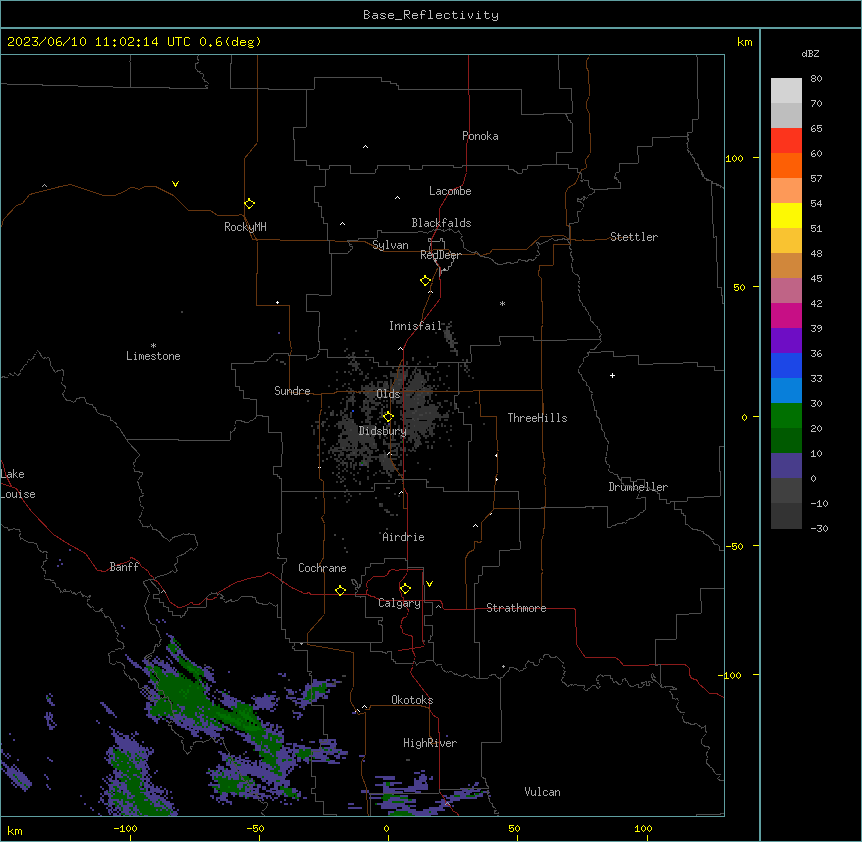862x842 pixels.
Task: Select the orange 60 dBZ color swatch
Action: pos(786,165)
